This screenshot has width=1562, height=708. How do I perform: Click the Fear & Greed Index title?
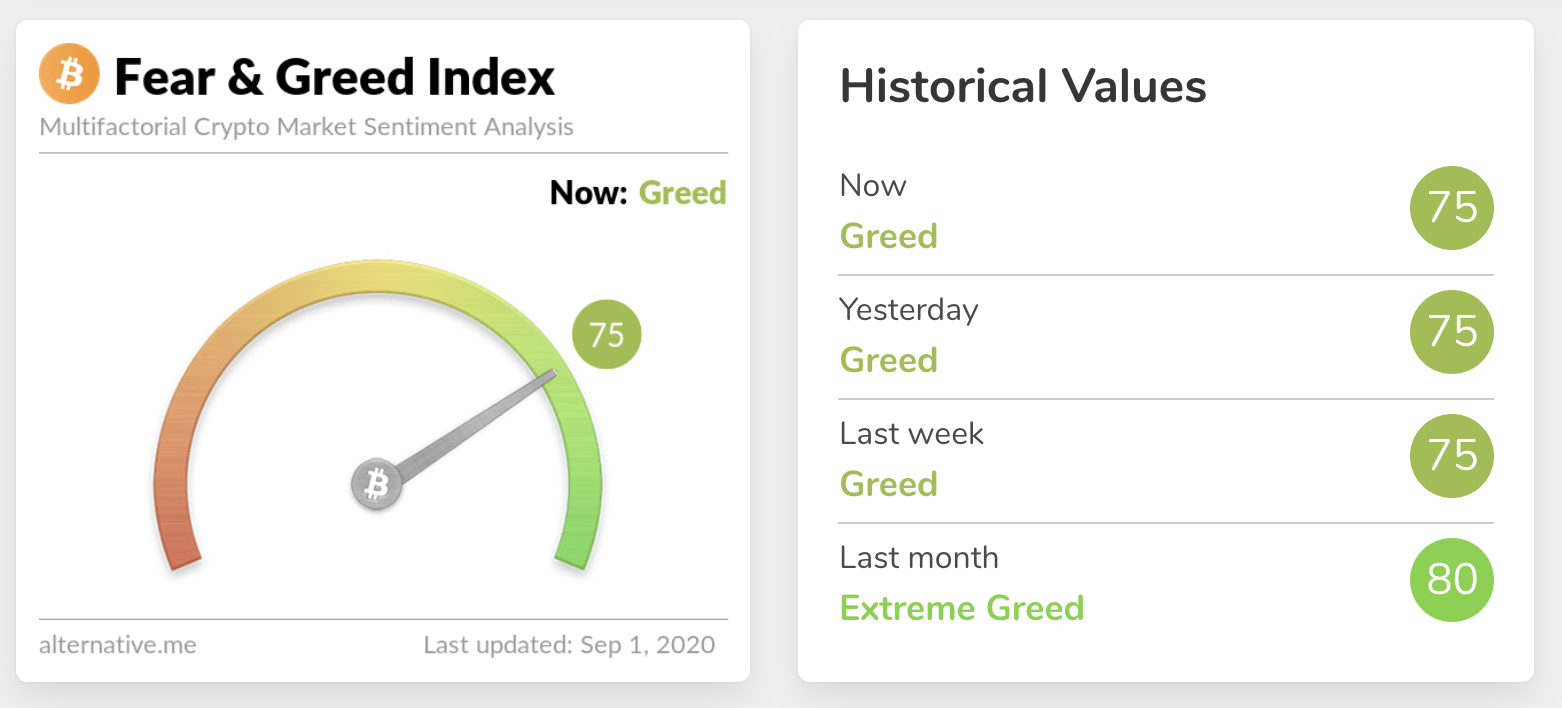pos(334,78)
